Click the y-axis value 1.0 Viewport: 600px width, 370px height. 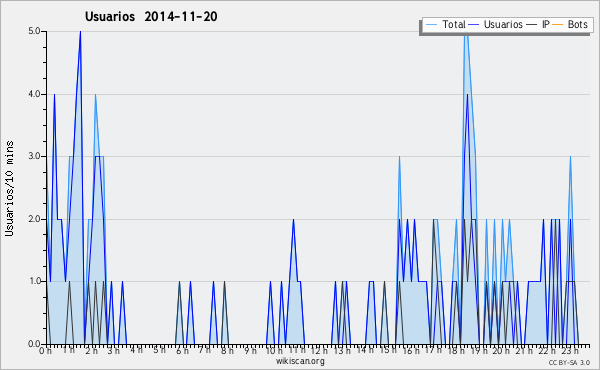[34, 281]
